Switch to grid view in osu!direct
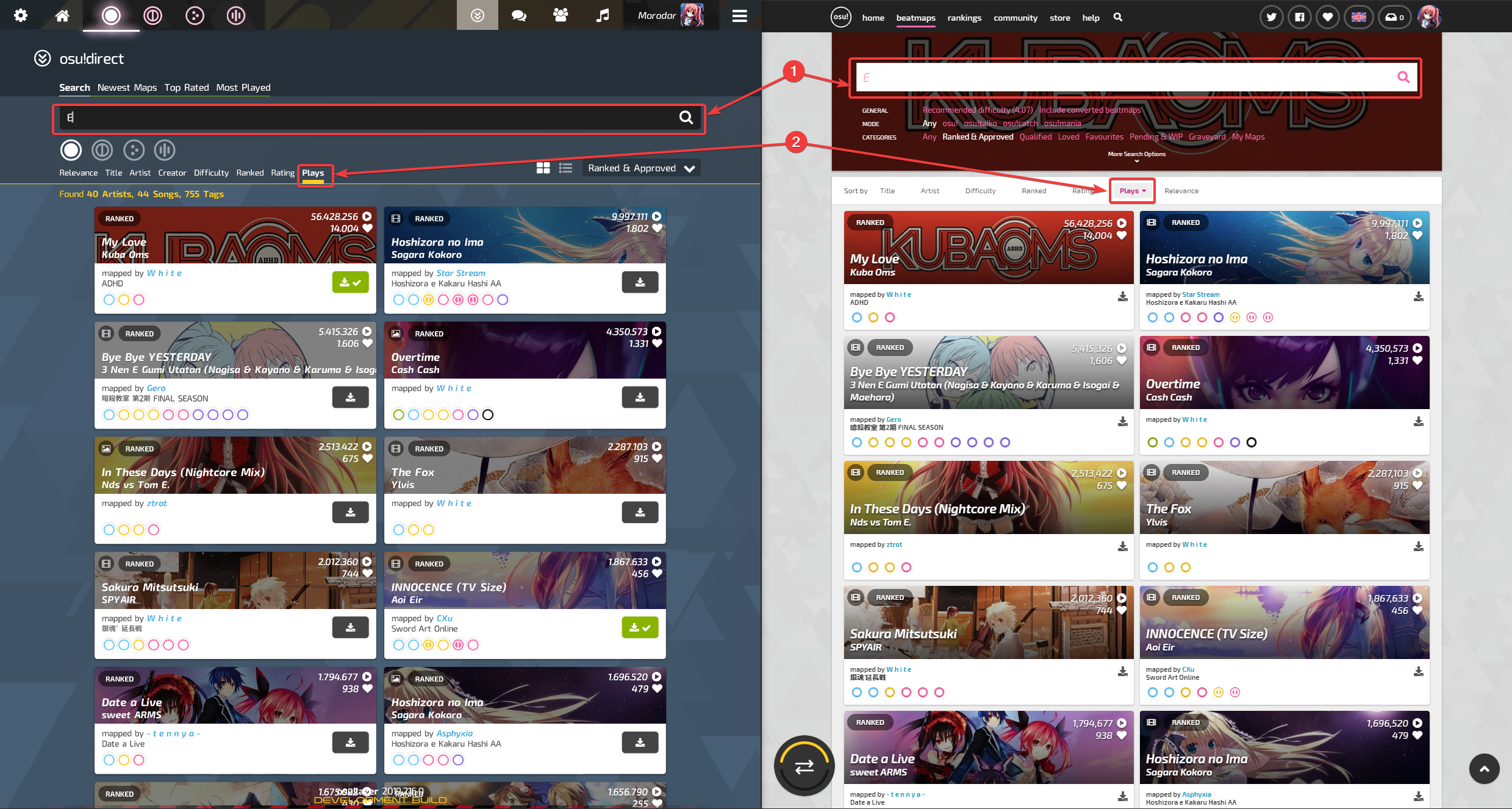Viewport: 1512px width, 809px height. 543,168
